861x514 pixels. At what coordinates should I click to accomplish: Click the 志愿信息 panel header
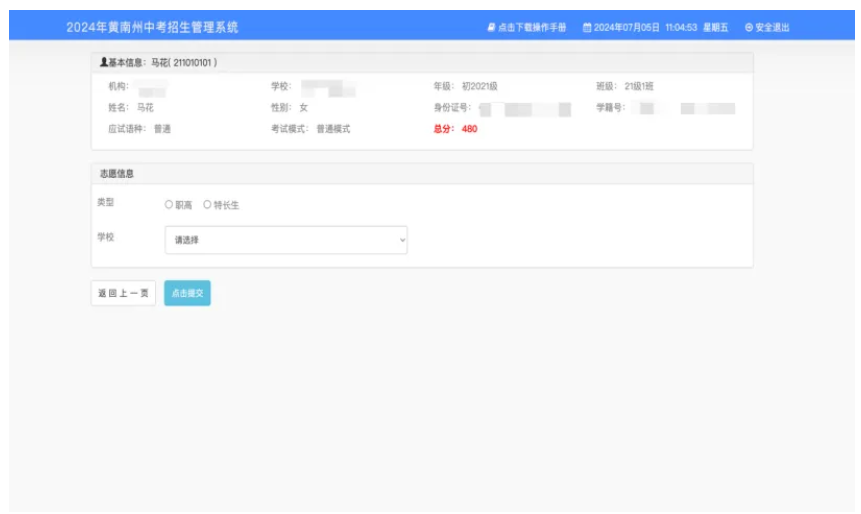coord(119,174)
